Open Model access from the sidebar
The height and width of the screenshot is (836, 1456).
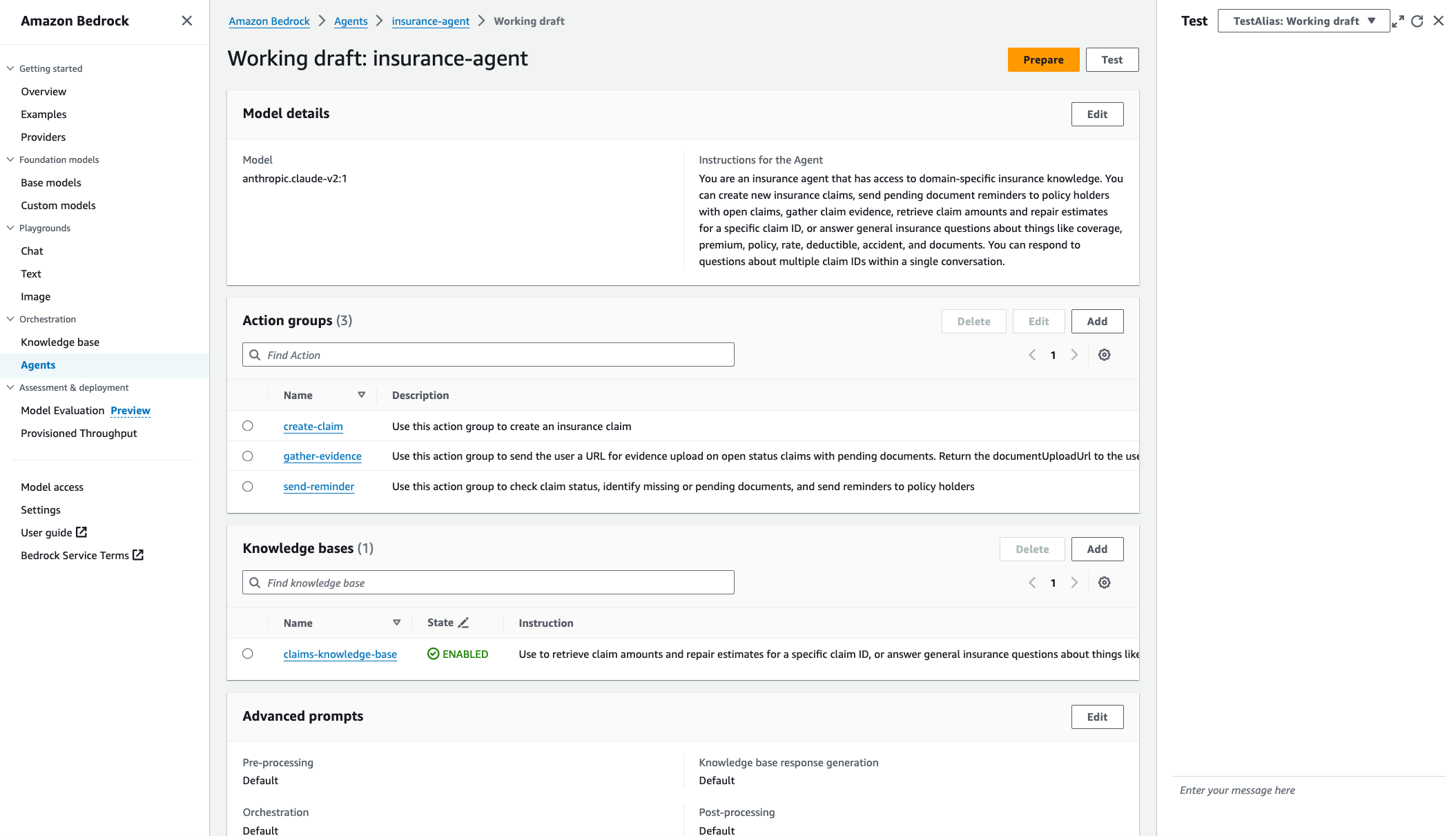coord(52,487)
